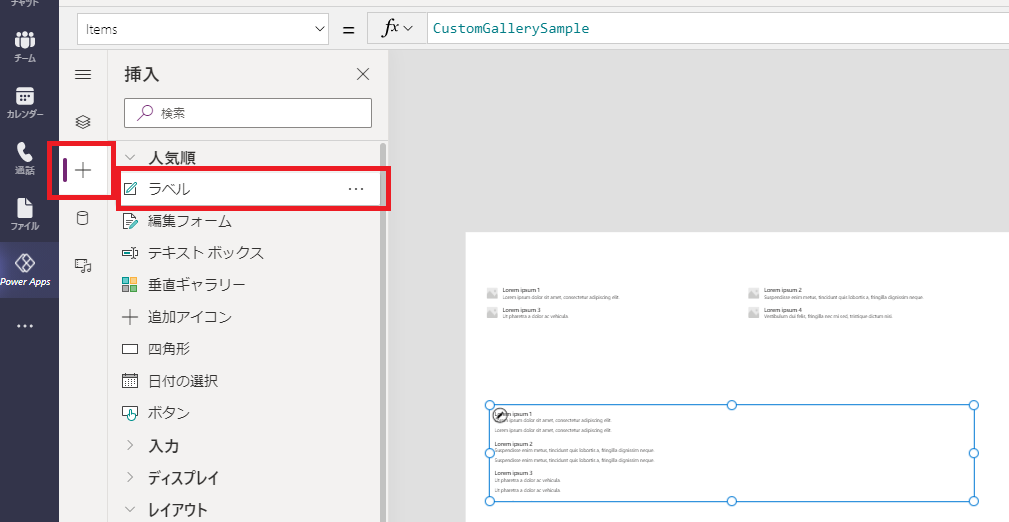Select Lorem ipsum 3 row in selected gallery
The image size is (1009, 522).
tap(528, 481)
